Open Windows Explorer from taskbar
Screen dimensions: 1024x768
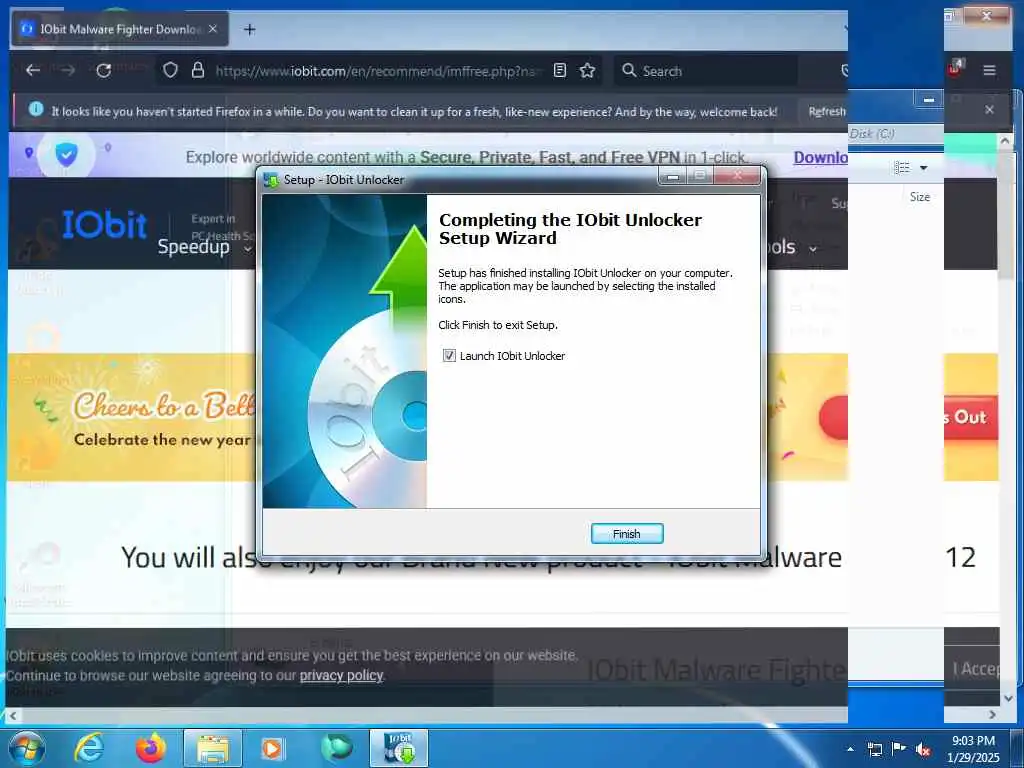tap(213, 748)
